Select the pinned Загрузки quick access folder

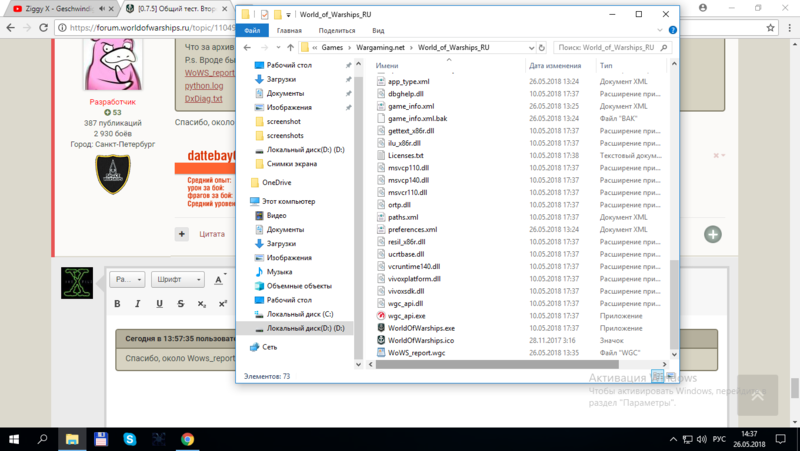[281, 79]
